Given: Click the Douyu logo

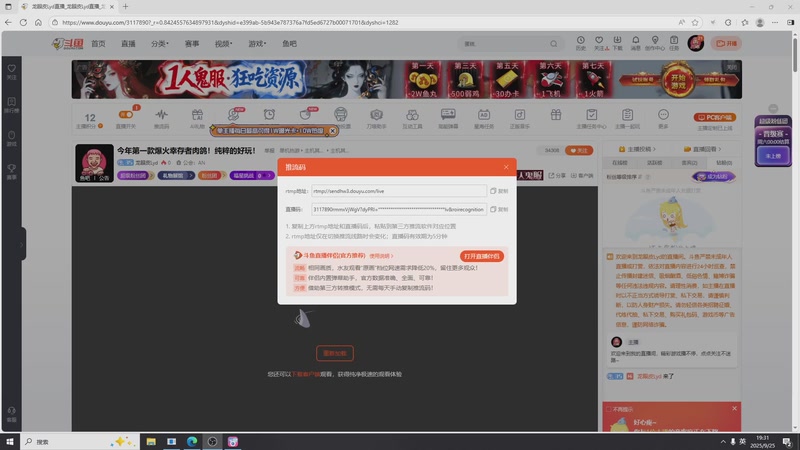Looking at the screenshot, I should (67, 44).
